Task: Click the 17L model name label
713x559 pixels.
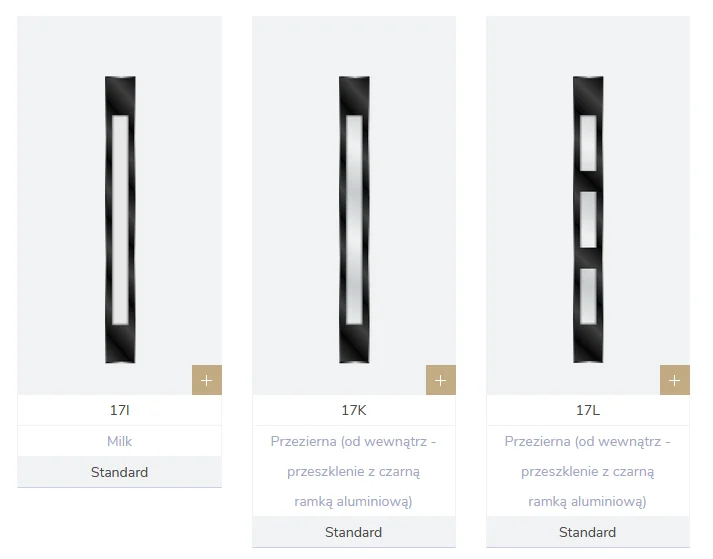Action: coord(588,410)
